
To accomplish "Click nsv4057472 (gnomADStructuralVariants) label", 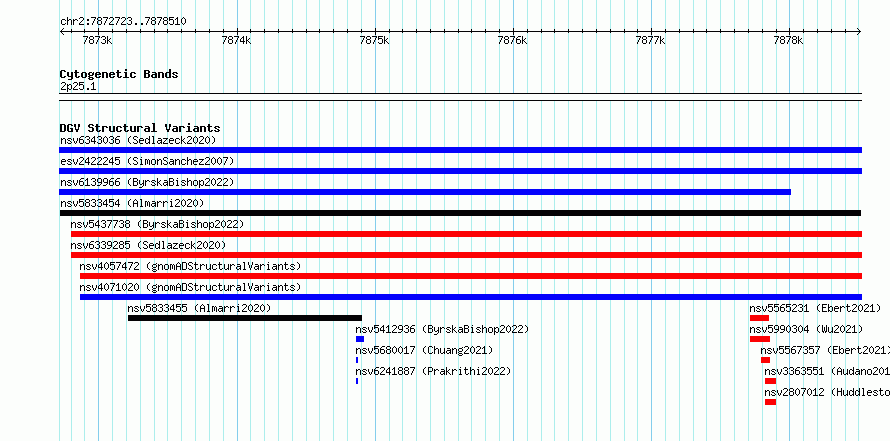I will [x=190, y=266].
